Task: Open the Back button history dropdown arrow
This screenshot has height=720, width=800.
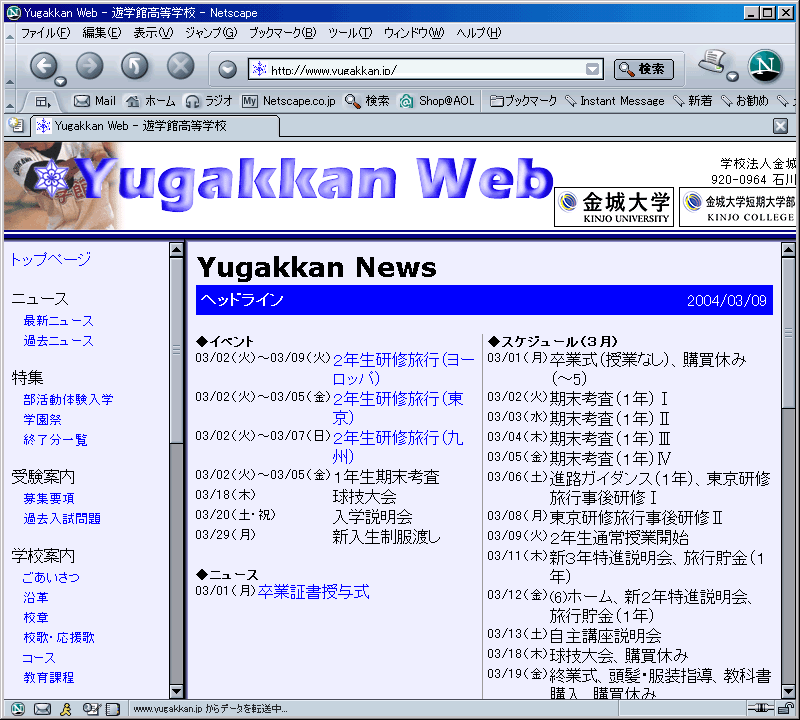Action: 61,81
